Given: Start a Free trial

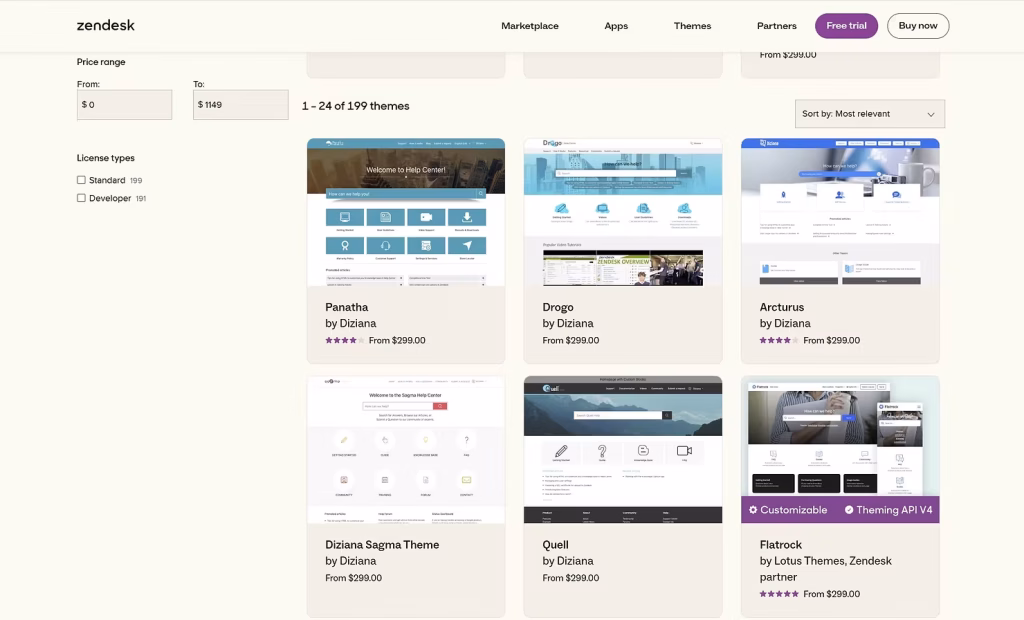Looking at the screenshot, I should [x=846, y=25].
